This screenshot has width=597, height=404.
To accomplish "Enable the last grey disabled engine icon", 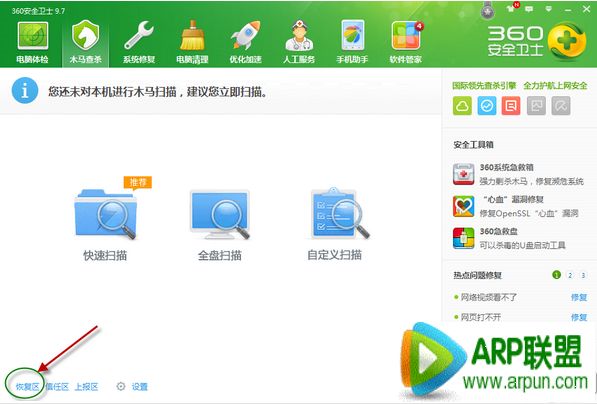I will coord(561,105).
